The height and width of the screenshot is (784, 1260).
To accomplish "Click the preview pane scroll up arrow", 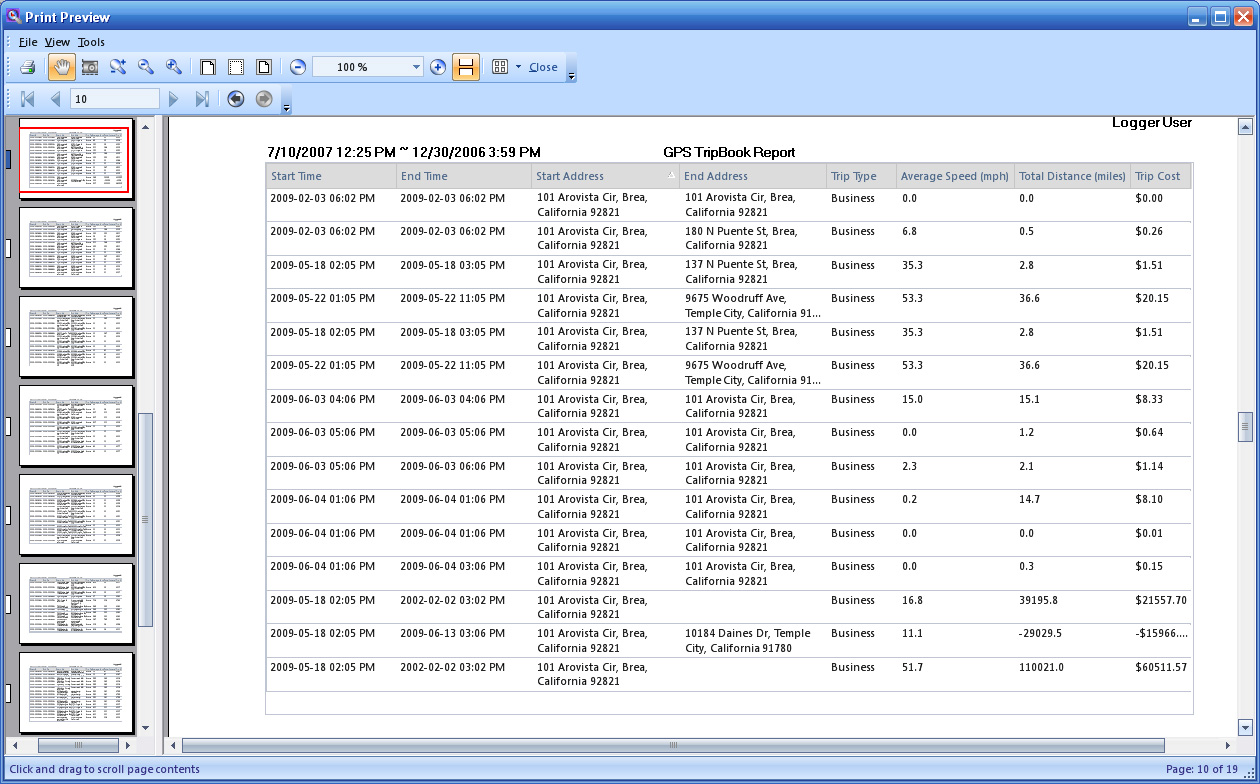I will (1245, 126).
